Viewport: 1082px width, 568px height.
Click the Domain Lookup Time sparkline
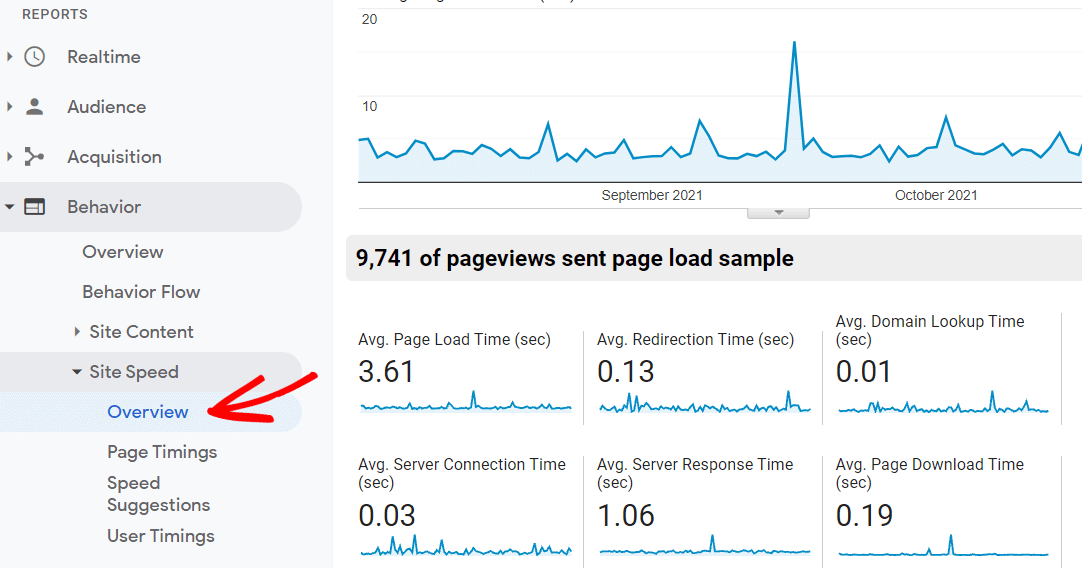tap(943, 403)
